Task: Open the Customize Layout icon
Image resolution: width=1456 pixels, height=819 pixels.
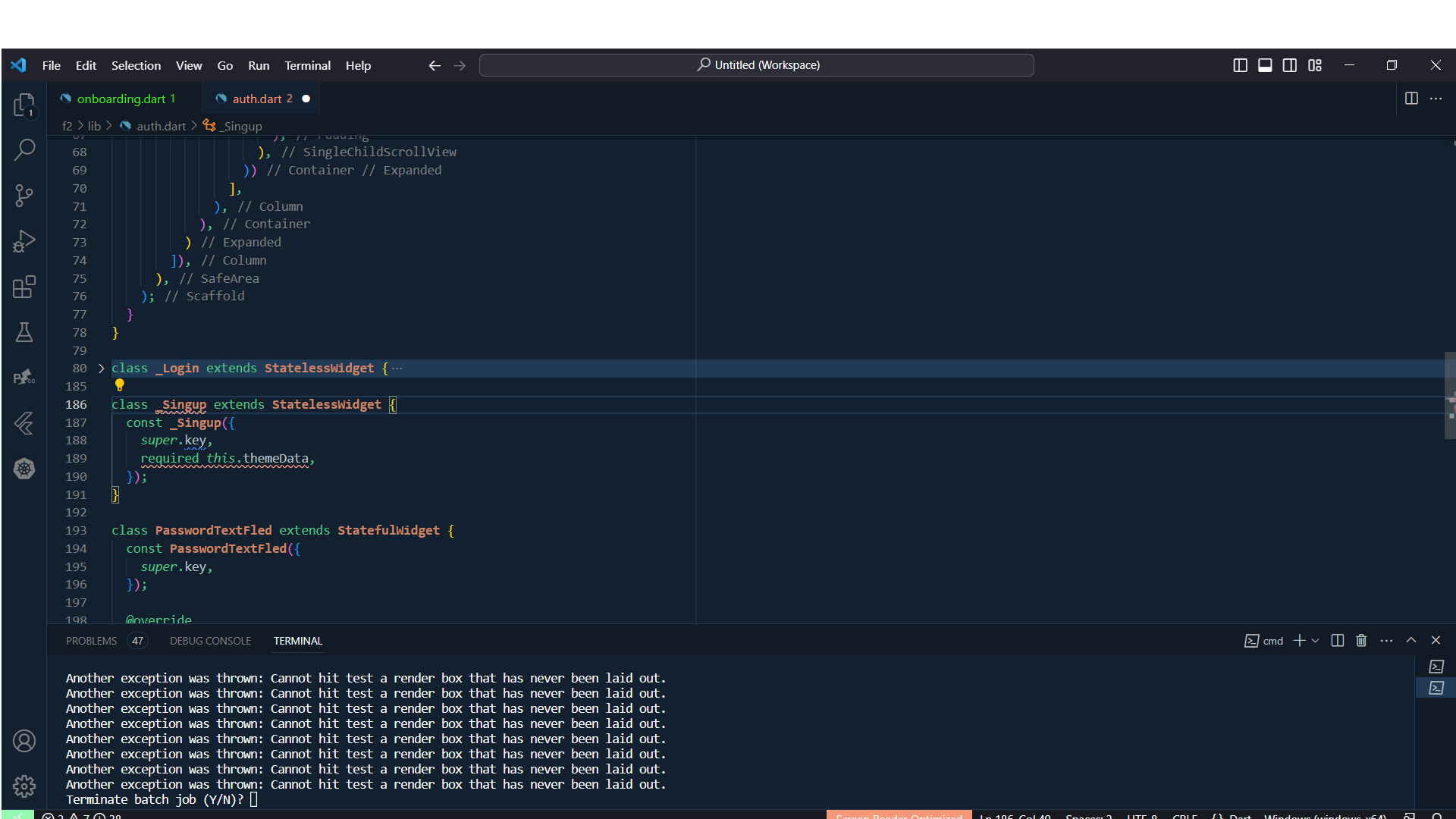Action: point(1315,65)
